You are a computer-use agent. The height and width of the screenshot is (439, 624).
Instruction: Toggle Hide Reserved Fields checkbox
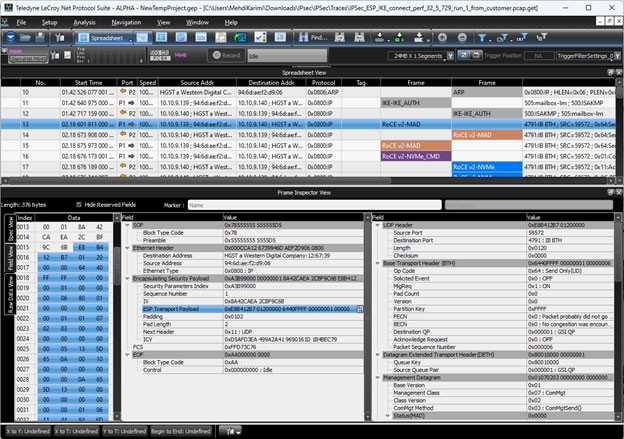[x=79, y=205]
